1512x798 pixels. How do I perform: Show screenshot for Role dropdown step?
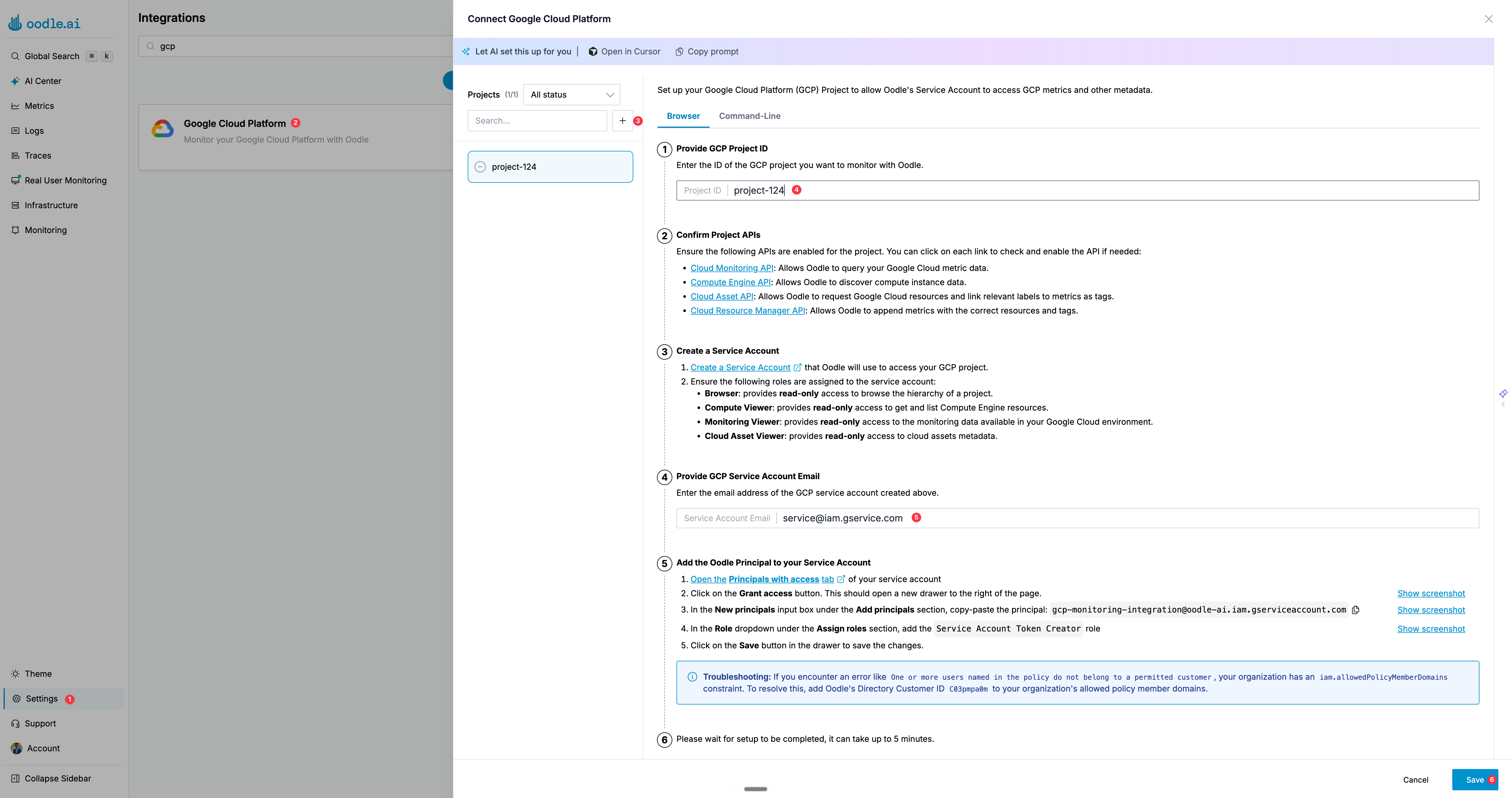[1431, 629]
